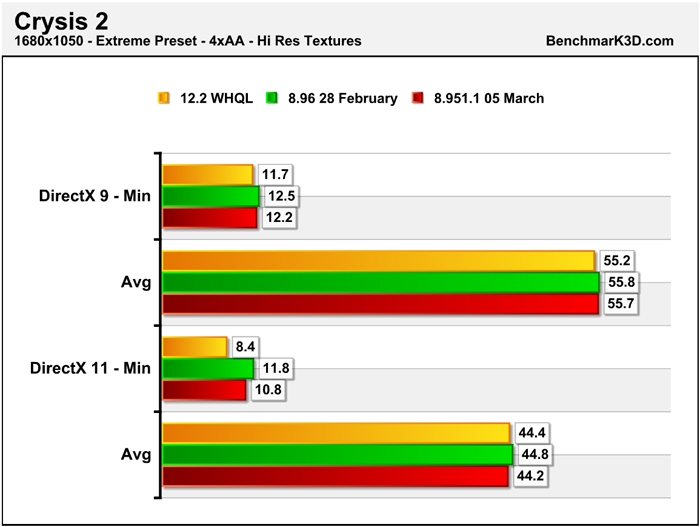700x527 pixels.
Task: Click the 11.7 value label
Action: click(x=275, y=175)
